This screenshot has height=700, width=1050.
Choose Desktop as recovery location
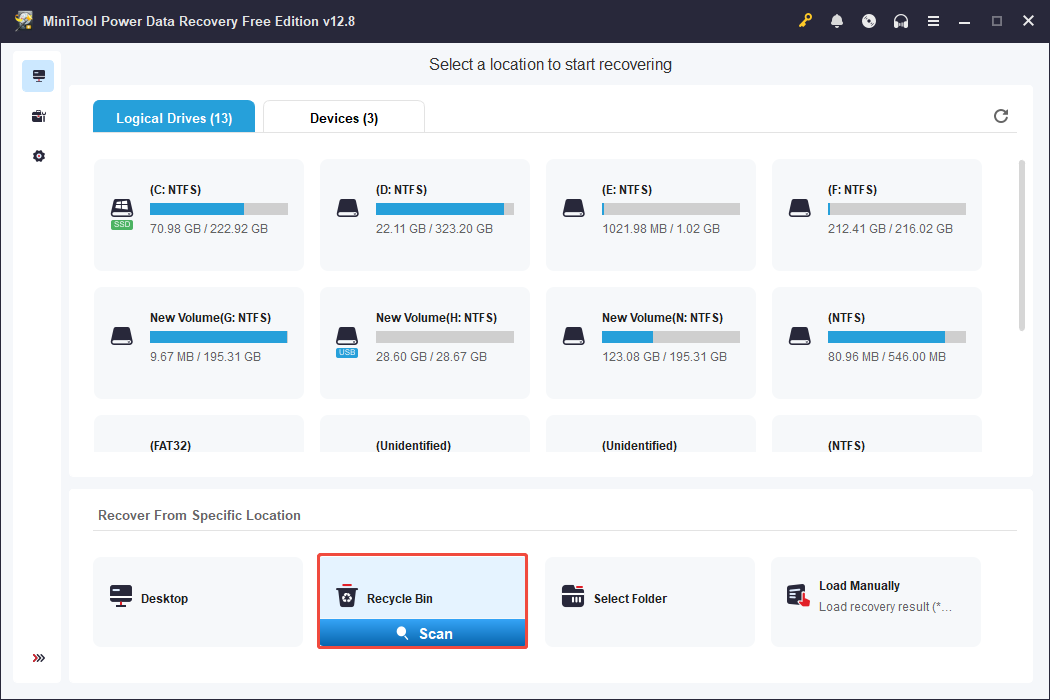198,600
